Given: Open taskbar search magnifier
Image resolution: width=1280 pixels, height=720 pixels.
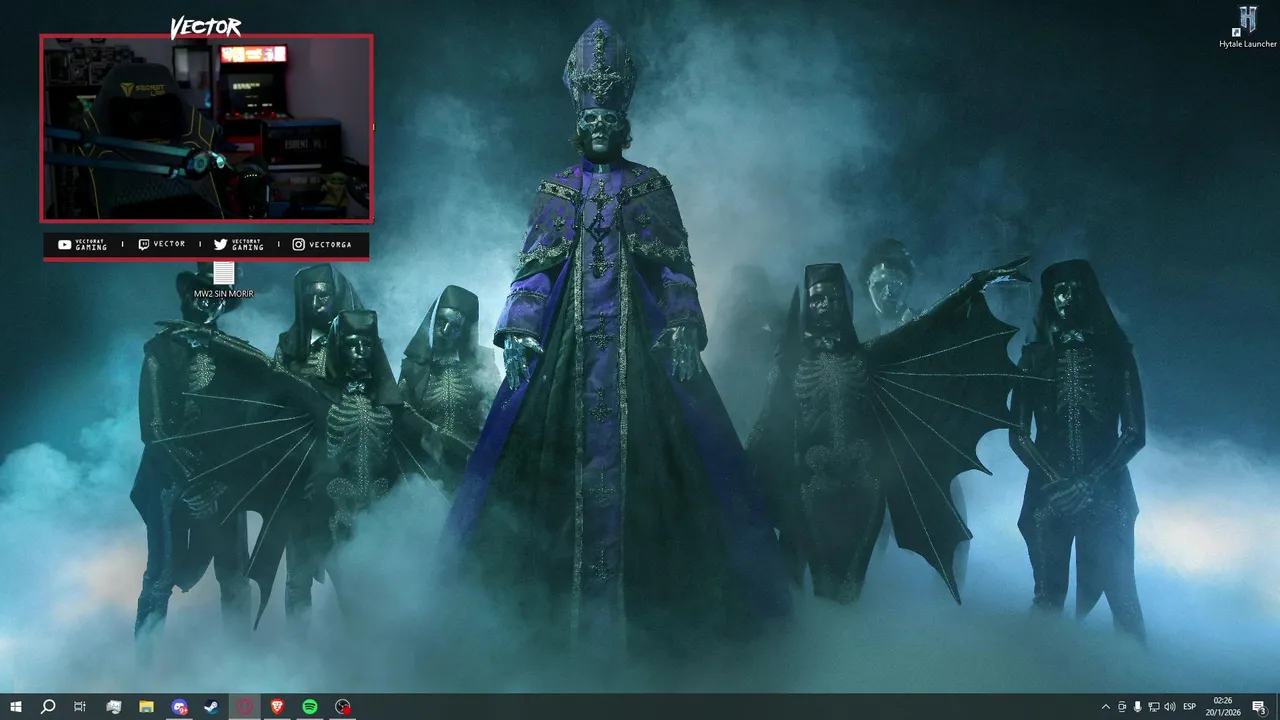Looking at the screenshot, I should pyautogui.click(x=48, y=707).
